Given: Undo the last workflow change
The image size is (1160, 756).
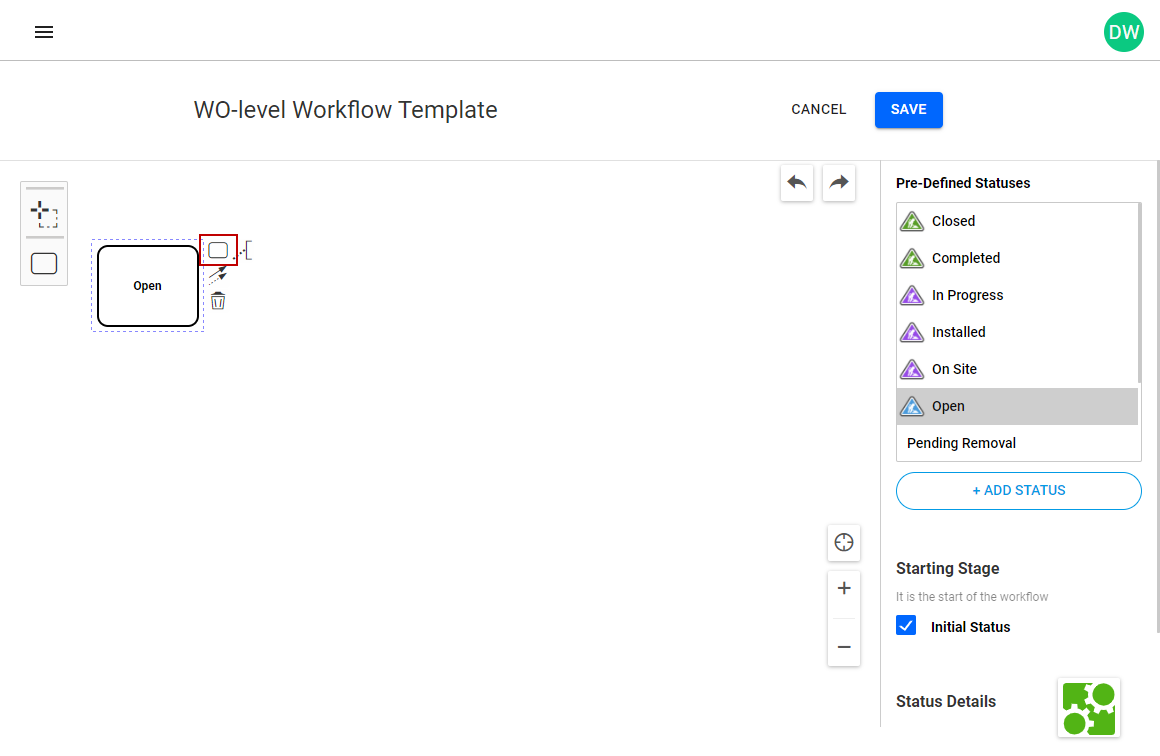Looking at the screenshot, I should [x=797, y=182].
